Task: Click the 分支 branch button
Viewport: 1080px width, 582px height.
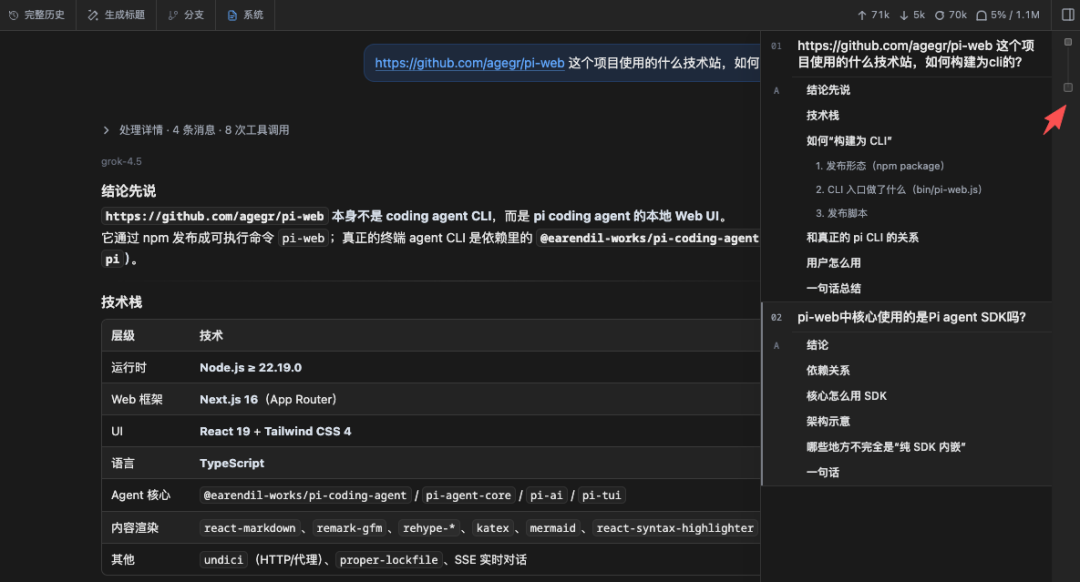Action: 186,14
